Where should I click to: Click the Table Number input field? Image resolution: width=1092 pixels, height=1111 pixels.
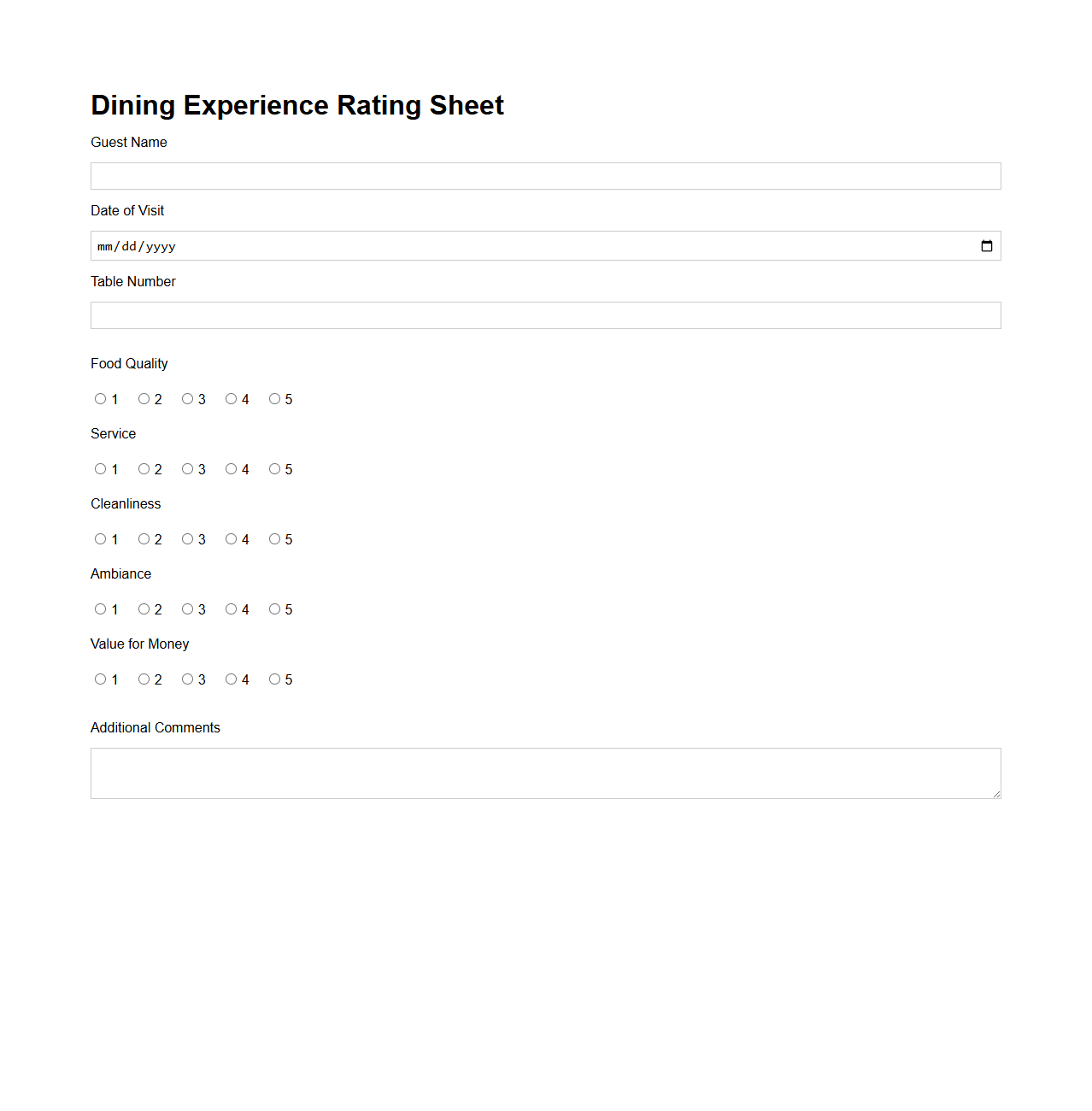pos(545,314)
